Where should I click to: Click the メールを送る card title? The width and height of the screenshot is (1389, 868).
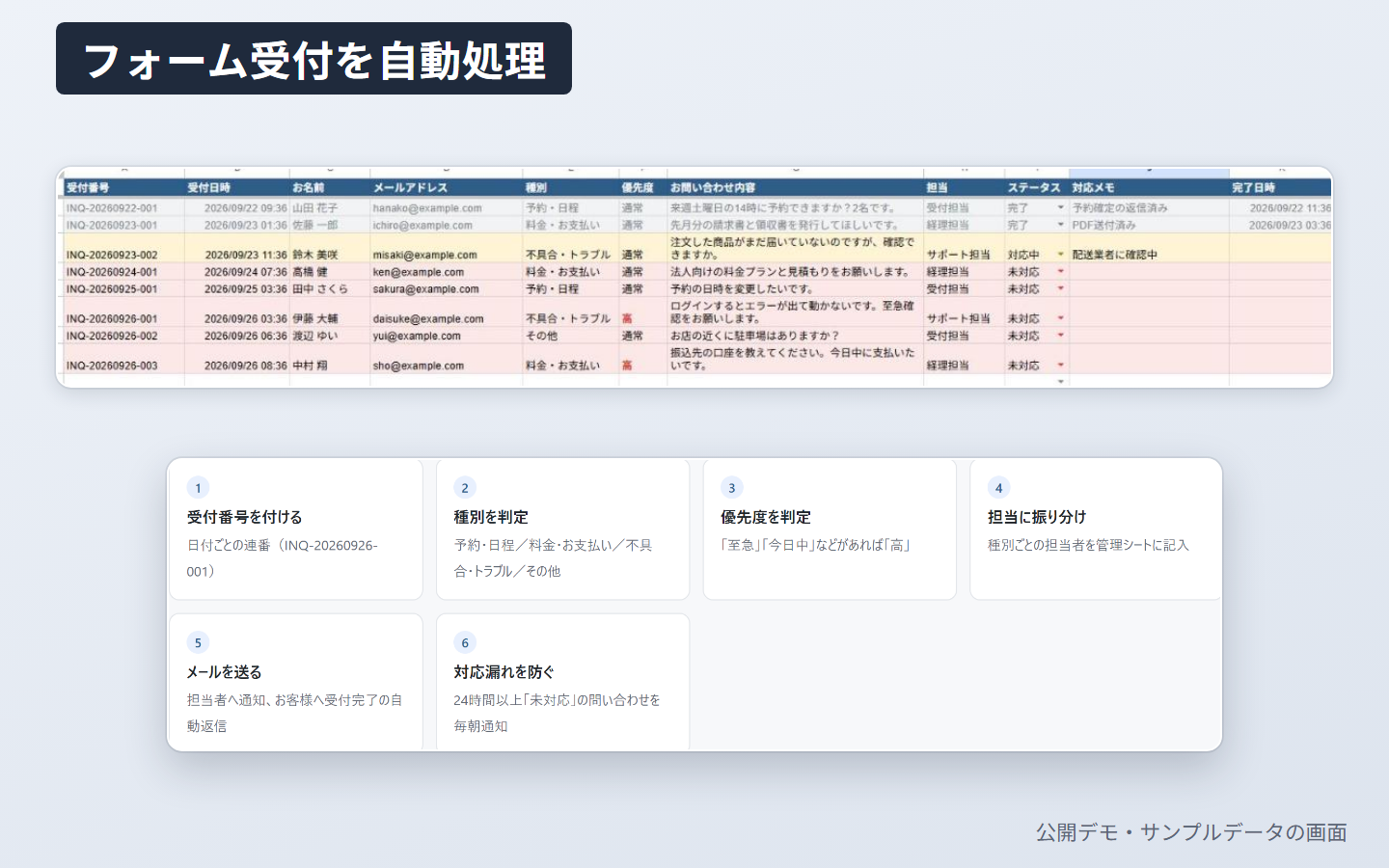[224, 672]
